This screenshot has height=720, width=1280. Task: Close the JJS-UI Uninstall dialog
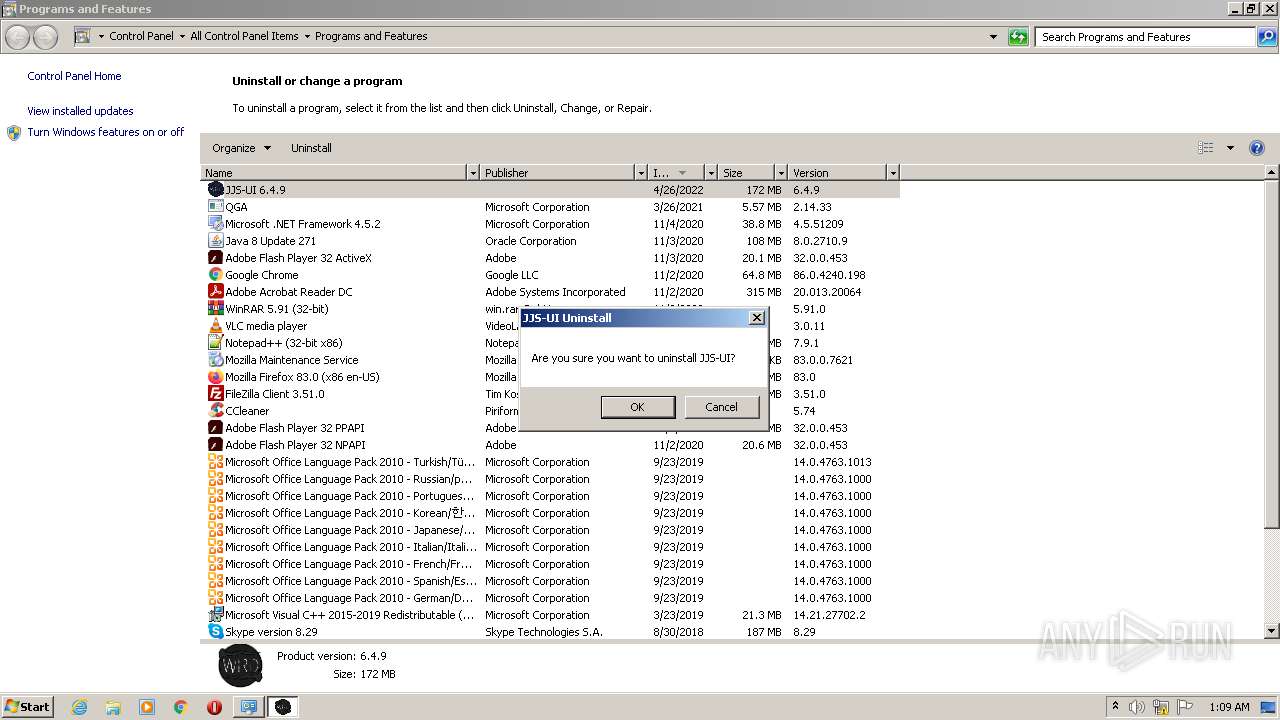(757, 318)
